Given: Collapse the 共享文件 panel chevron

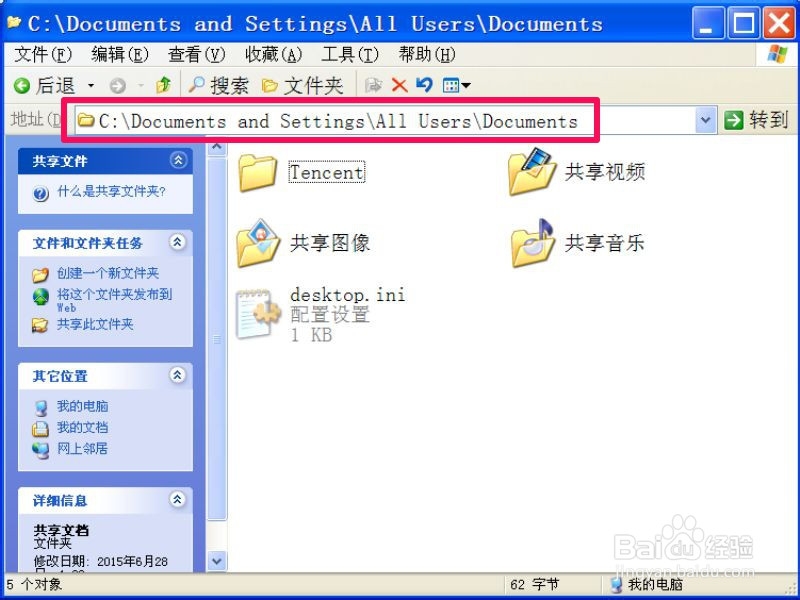Looking at the screenshot, I should pos(178,160).
